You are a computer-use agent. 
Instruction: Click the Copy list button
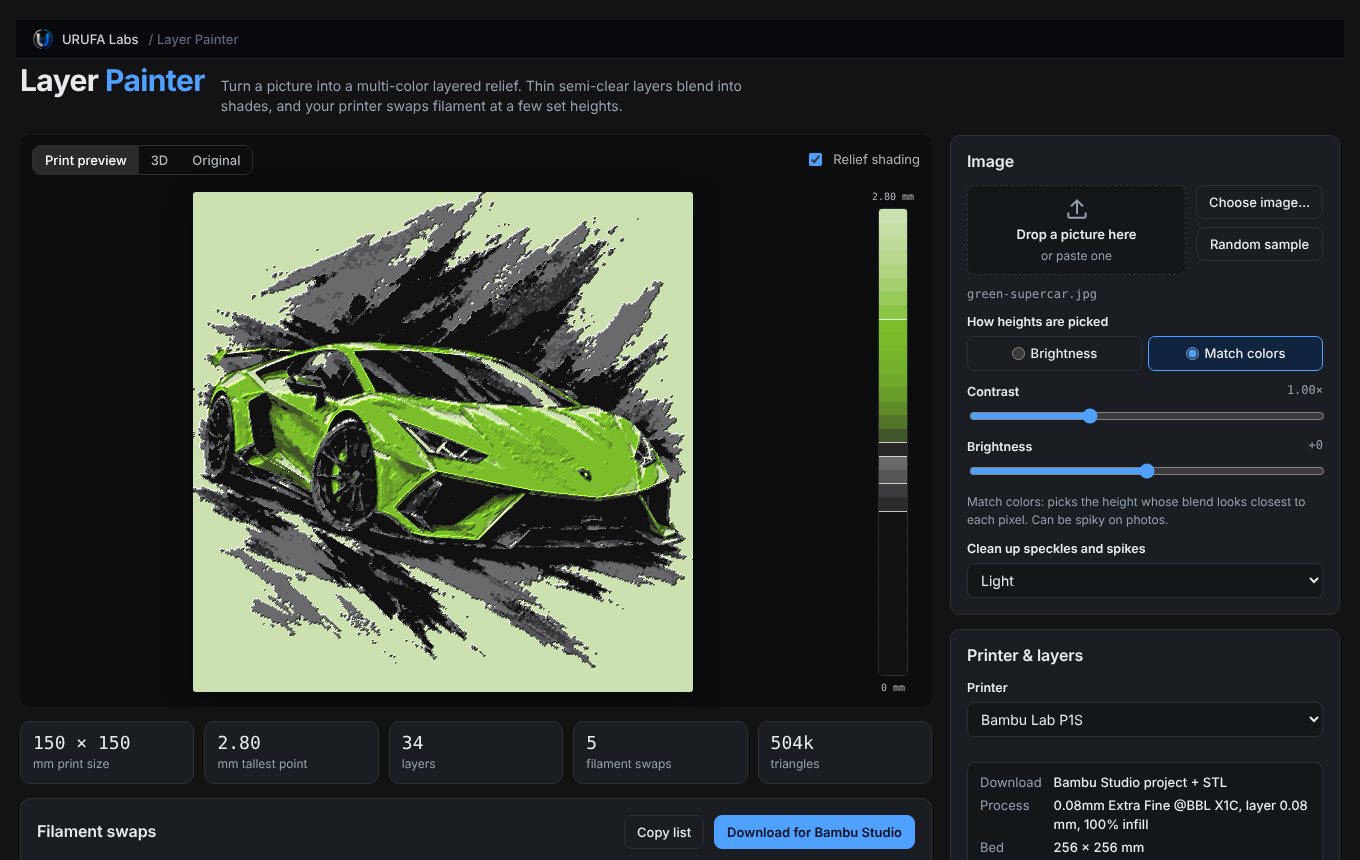click(x=664, y=832)
